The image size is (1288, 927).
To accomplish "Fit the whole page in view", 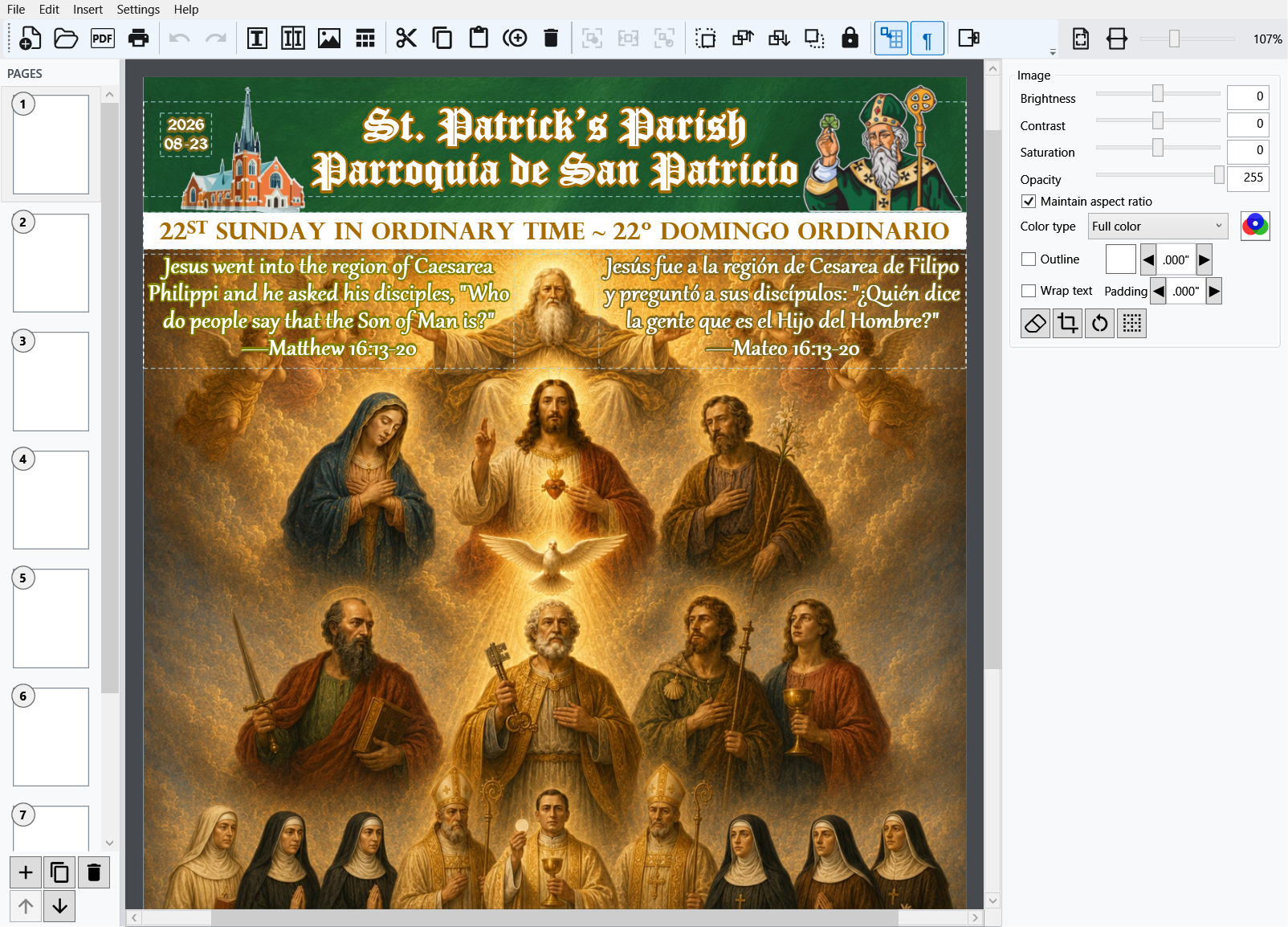I will point(1081,38).
